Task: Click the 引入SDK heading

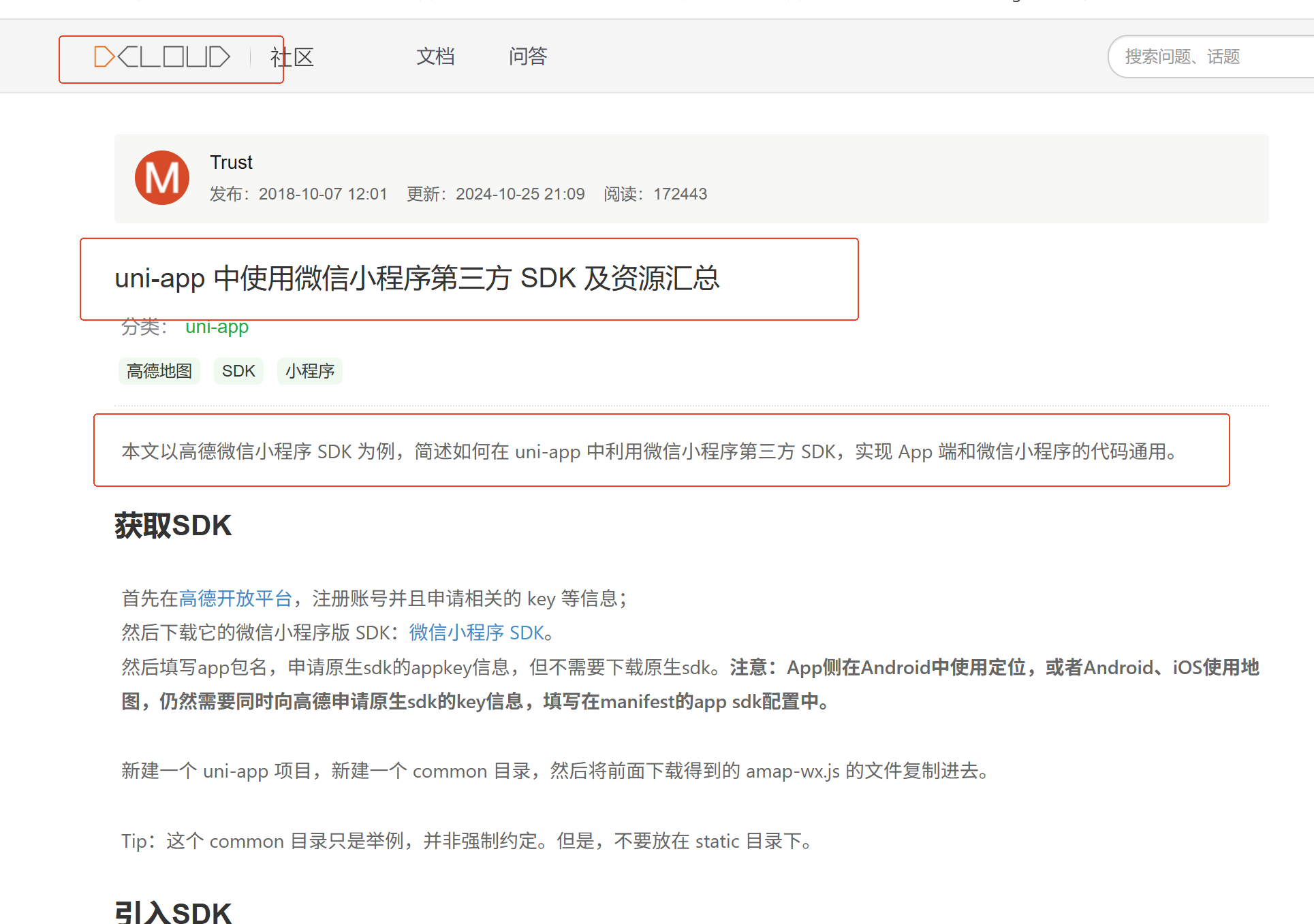Action: coord(173,912)
